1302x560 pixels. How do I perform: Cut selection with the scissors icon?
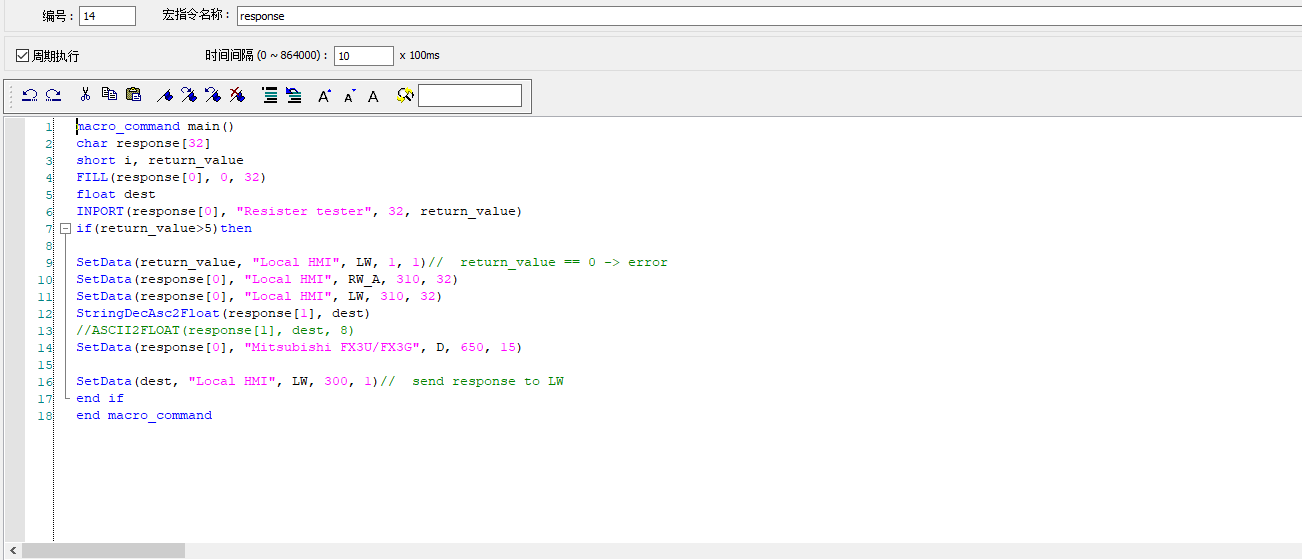click(x=85, y=95)
